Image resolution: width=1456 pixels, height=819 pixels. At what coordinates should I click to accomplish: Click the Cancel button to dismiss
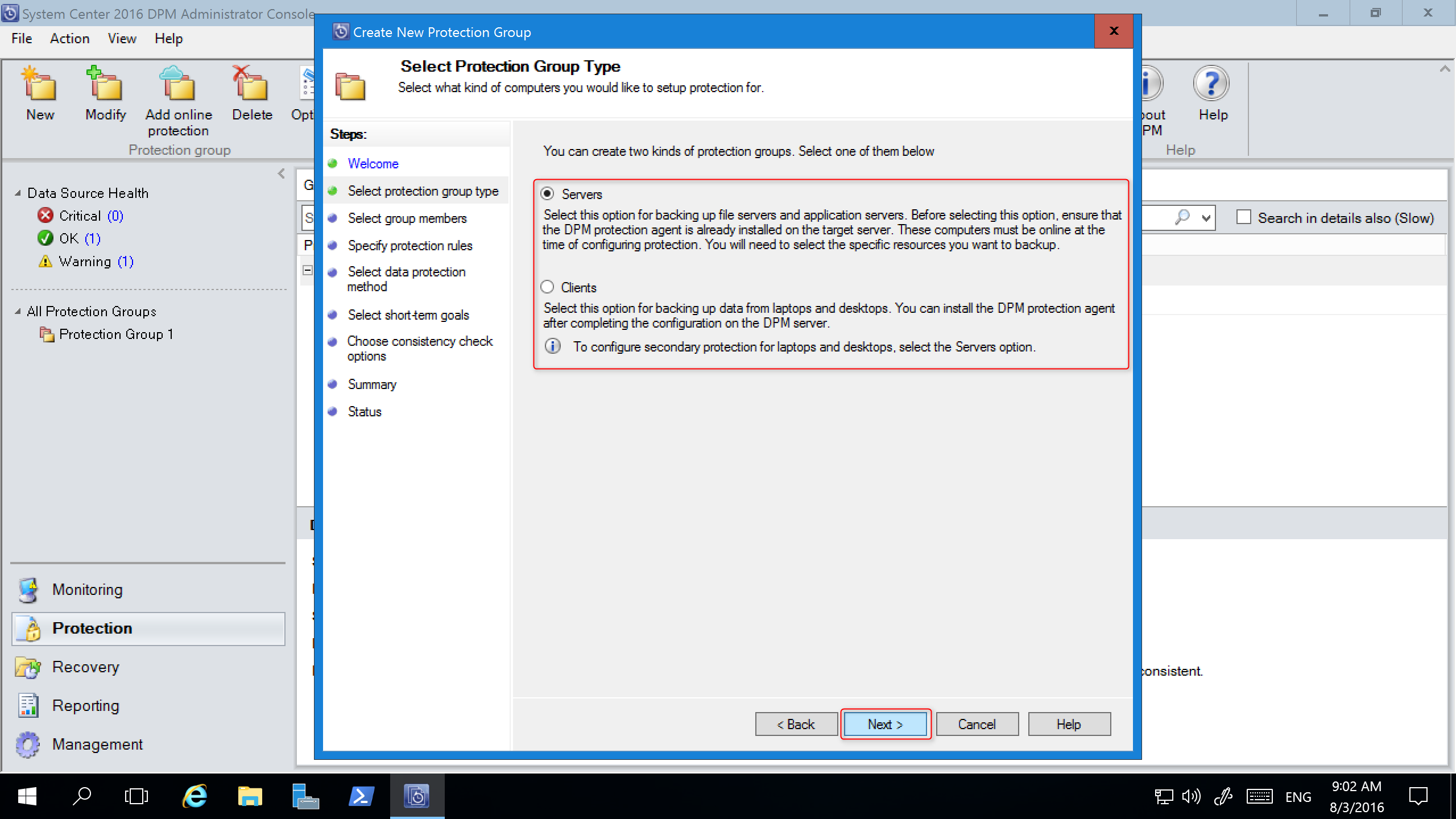coord(977,724)
